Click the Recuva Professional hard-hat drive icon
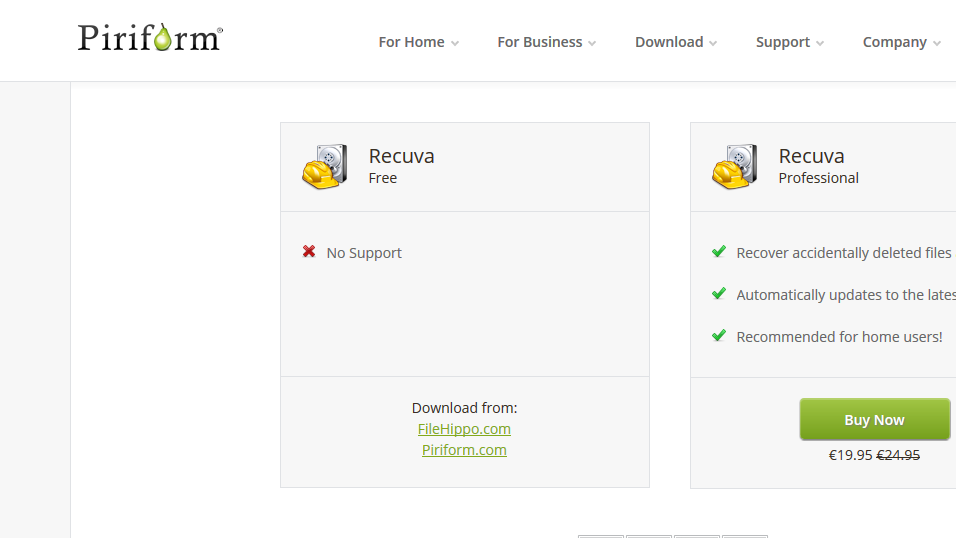 coord(735,167)
